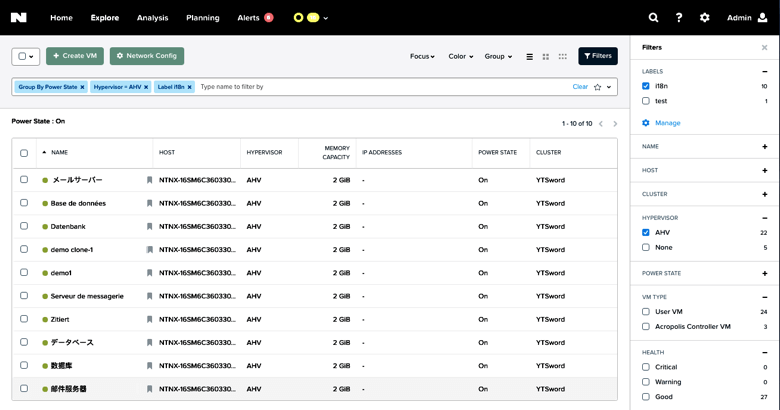Screen dimensions: 780x410
Task: Open the Focus dropdown
Action: 422,57
